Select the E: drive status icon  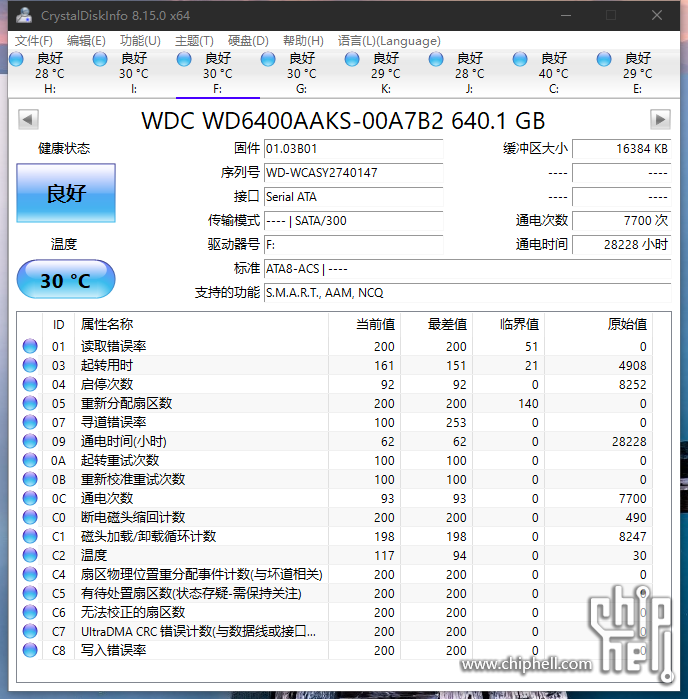pos(604,59)
